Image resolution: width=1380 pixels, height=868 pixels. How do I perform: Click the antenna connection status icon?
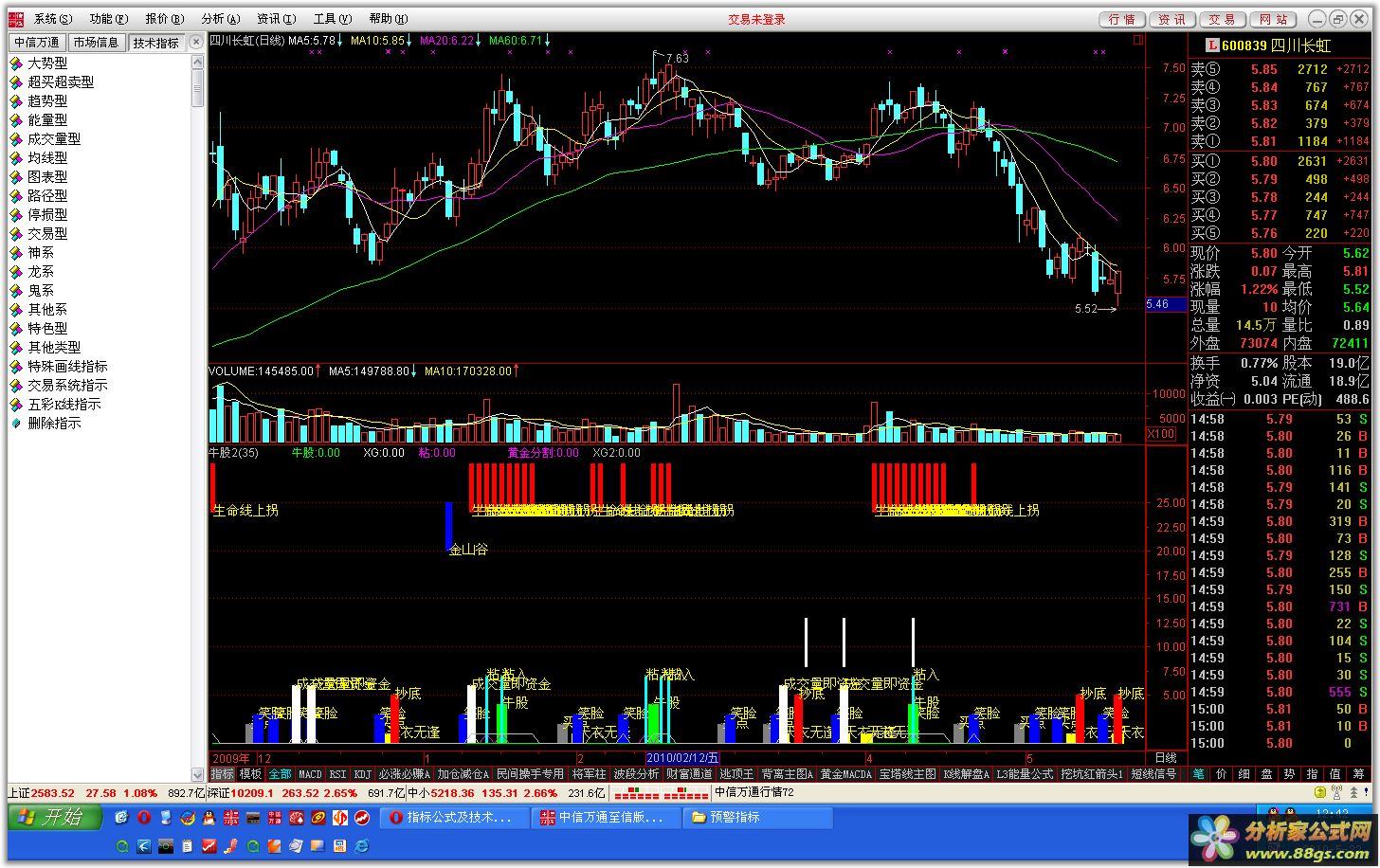pyautogui.click(x=1337, y=792)
